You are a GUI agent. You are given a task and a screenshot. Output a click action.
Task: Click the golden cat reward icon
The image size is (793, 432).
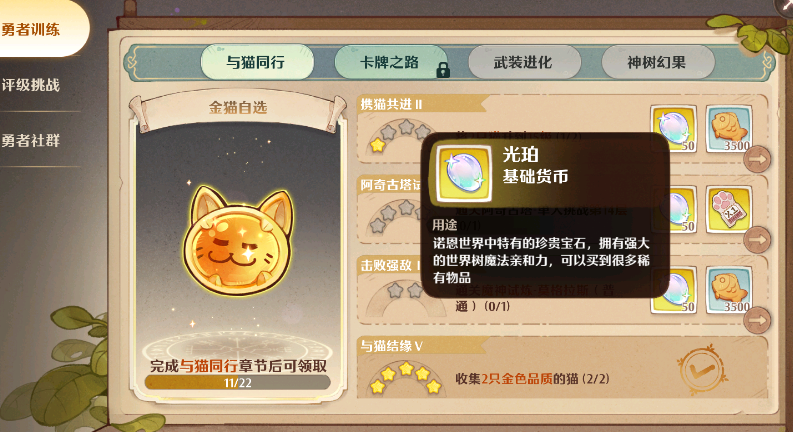[x=238, y=242]
